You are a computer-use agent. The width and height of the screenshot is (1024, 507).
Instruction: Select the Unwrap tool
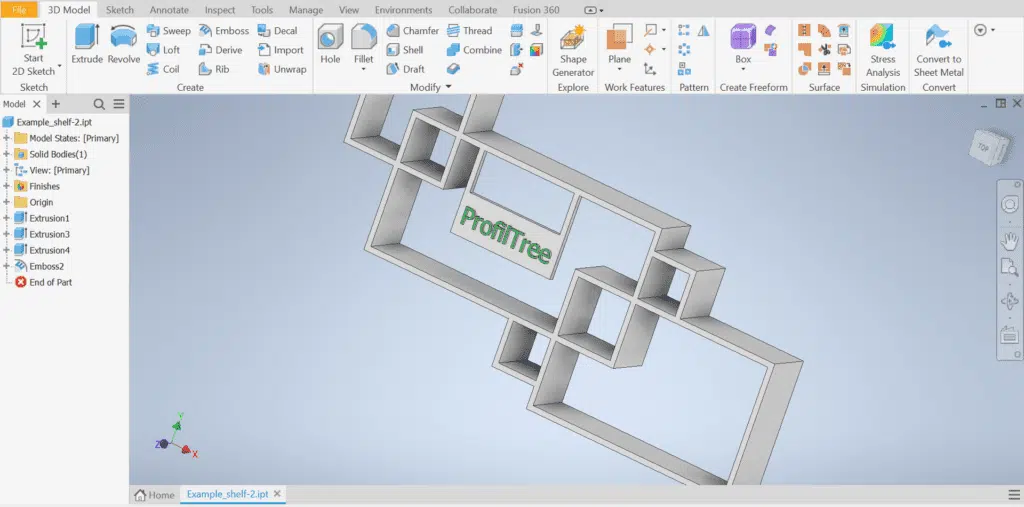(x=282, y=69)
